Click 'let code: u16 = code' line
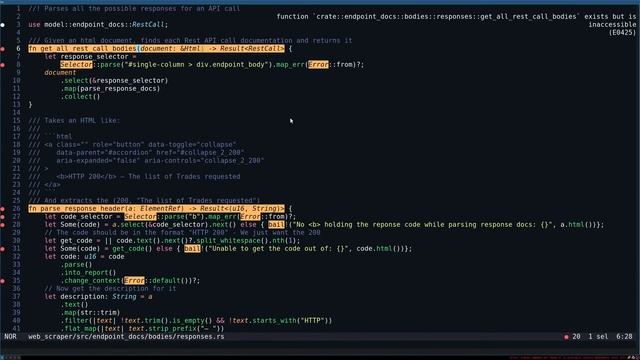Image resolution: width=640 pixels, height=360 pixels. (x=84, y=256)
